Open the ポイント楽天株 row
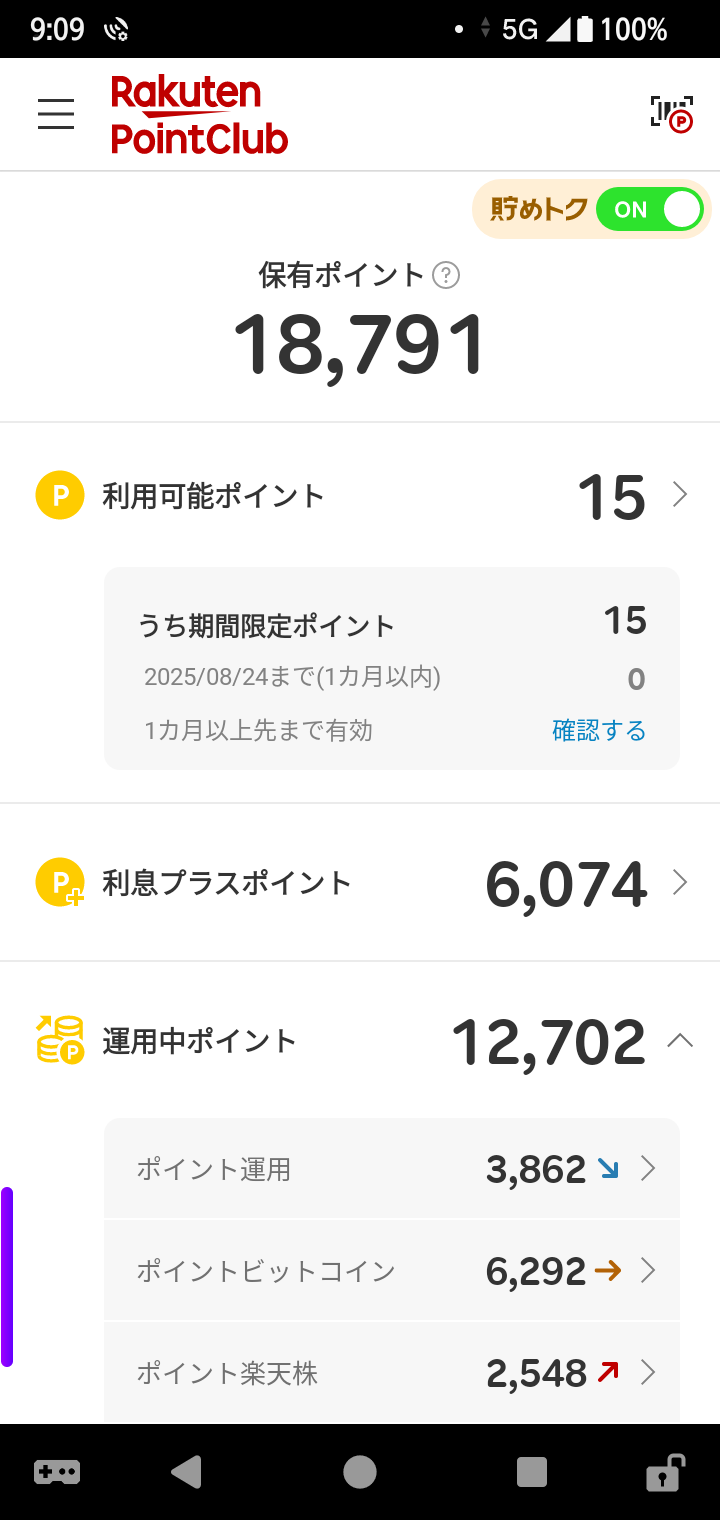 click(392, 1373)
